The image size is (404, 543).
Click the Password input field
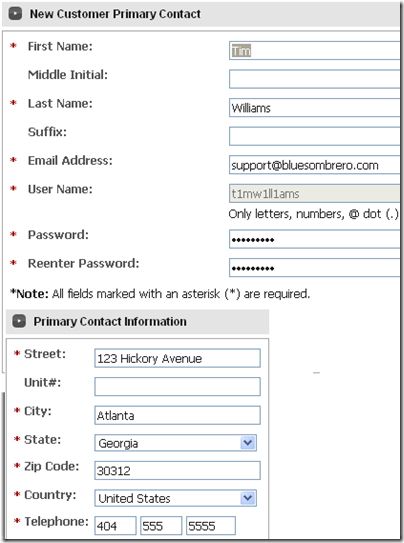(315, 239)
